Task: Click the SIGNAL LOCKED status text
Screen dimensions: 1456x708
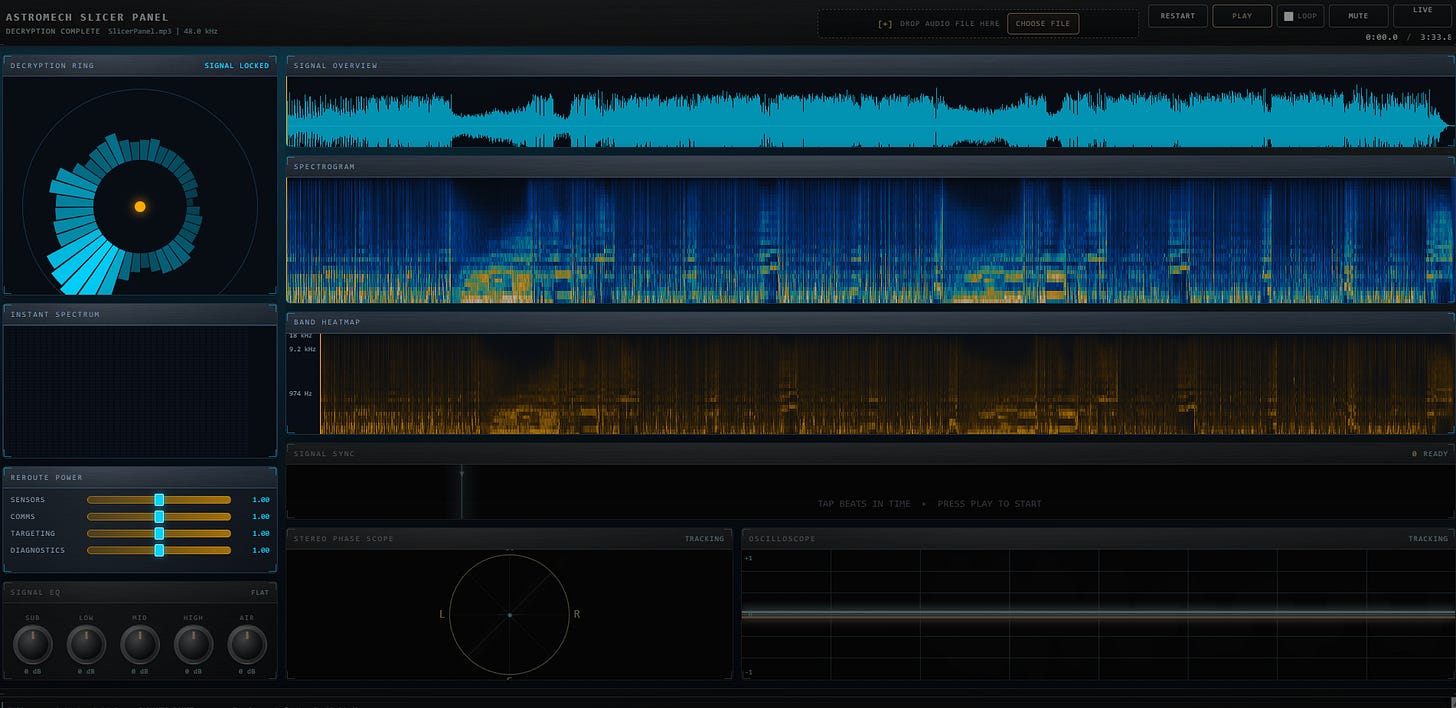Action: coord(237,66)
